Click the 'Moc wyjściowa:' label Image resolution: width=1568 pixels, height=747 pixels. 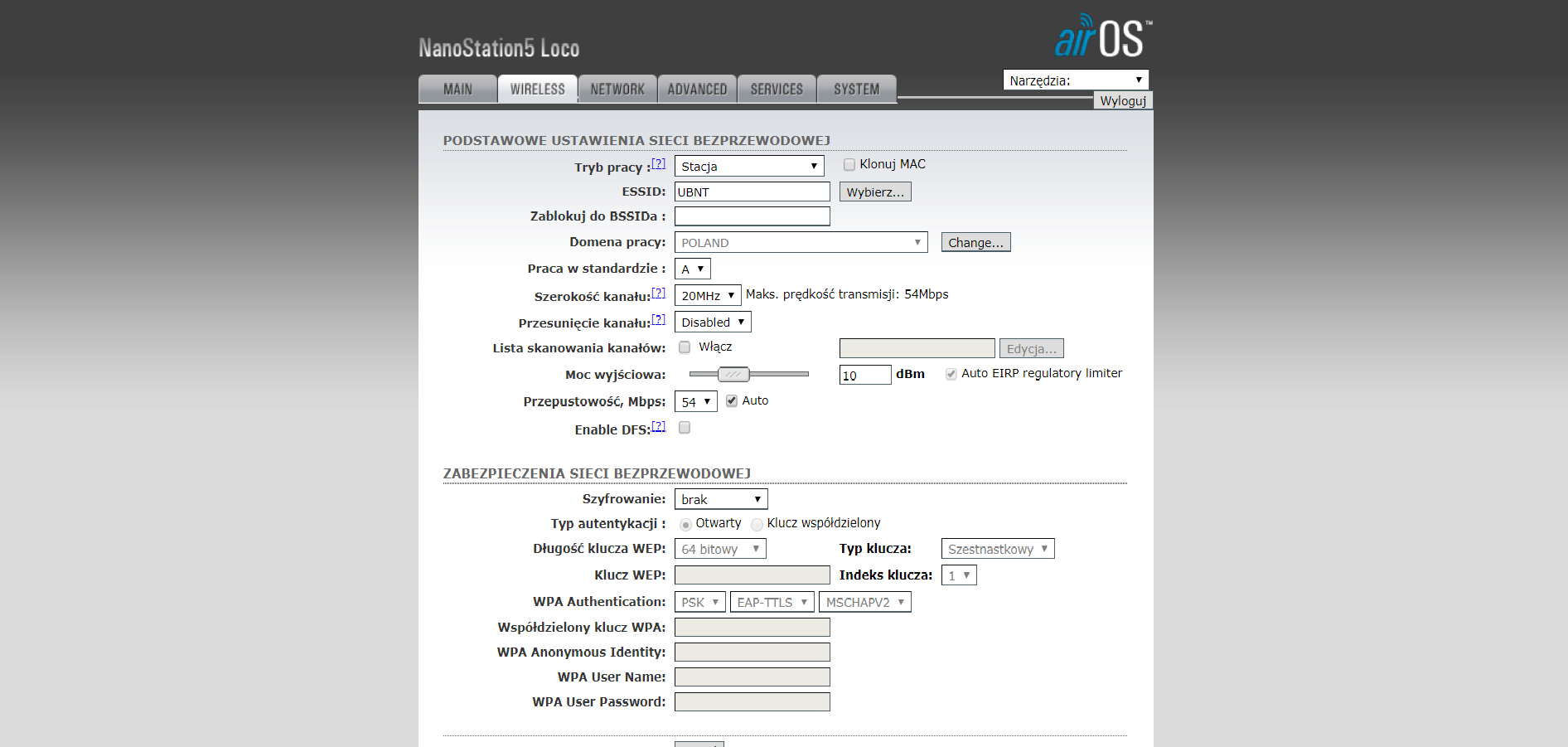pos(616,375)
